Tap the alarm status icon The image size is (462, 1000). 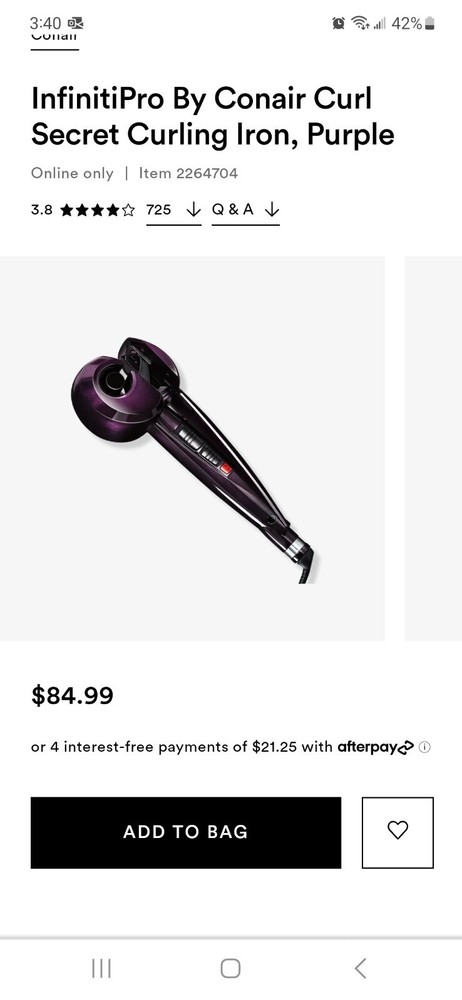tap(339, 24)
